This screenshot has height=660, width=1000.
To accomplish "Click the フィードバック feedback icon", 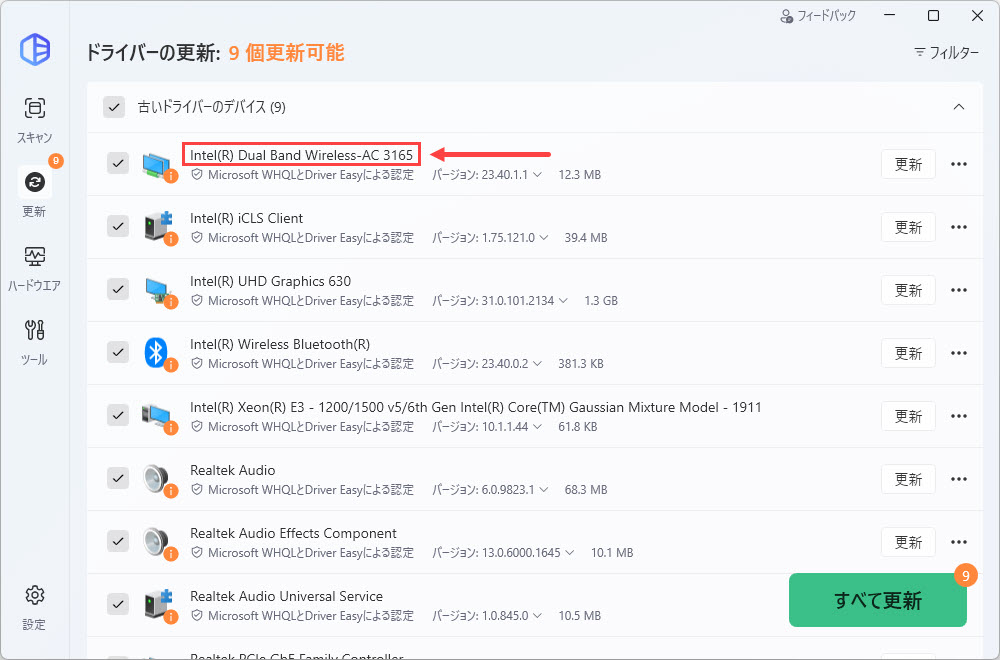I will point(786,16).
